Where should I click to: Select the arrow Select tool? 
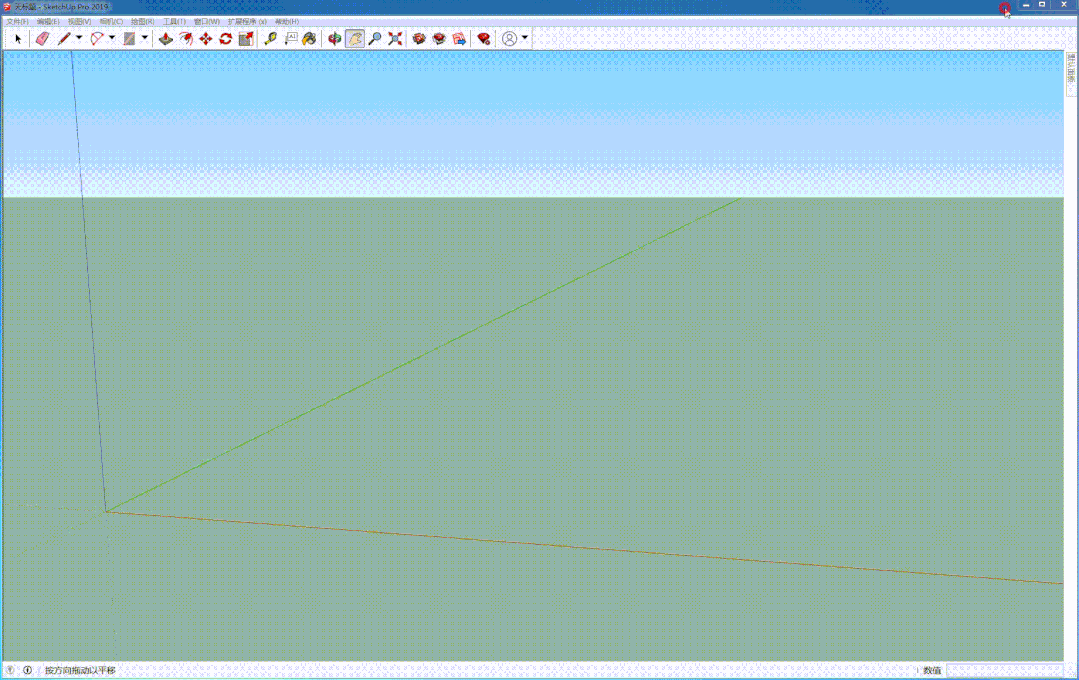[x=18, y=39]
